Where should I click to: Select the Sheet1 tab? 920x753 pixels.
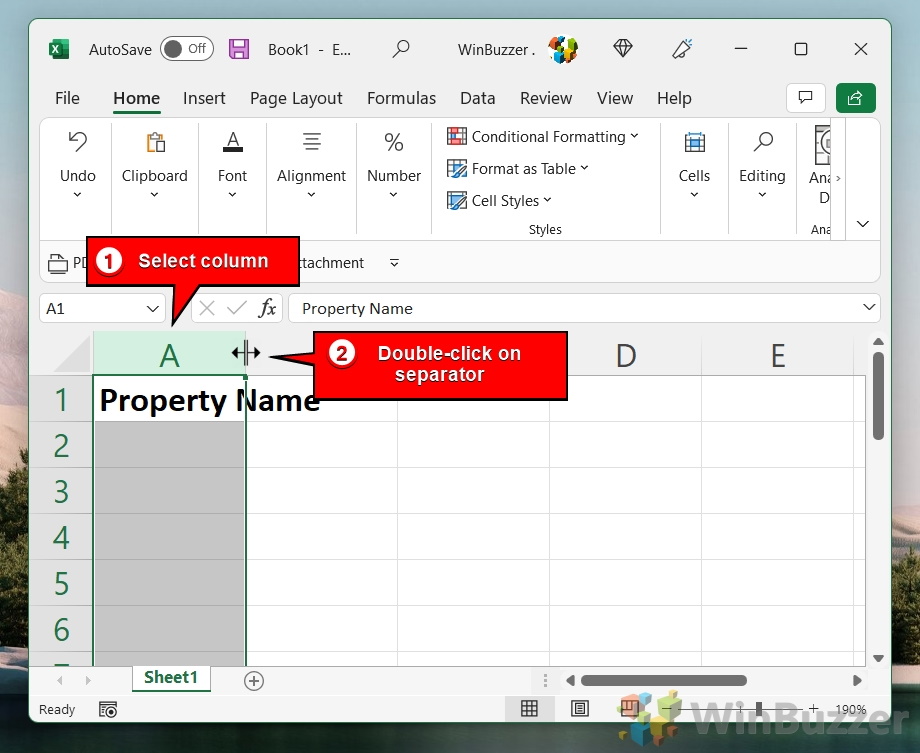[171, 678]
